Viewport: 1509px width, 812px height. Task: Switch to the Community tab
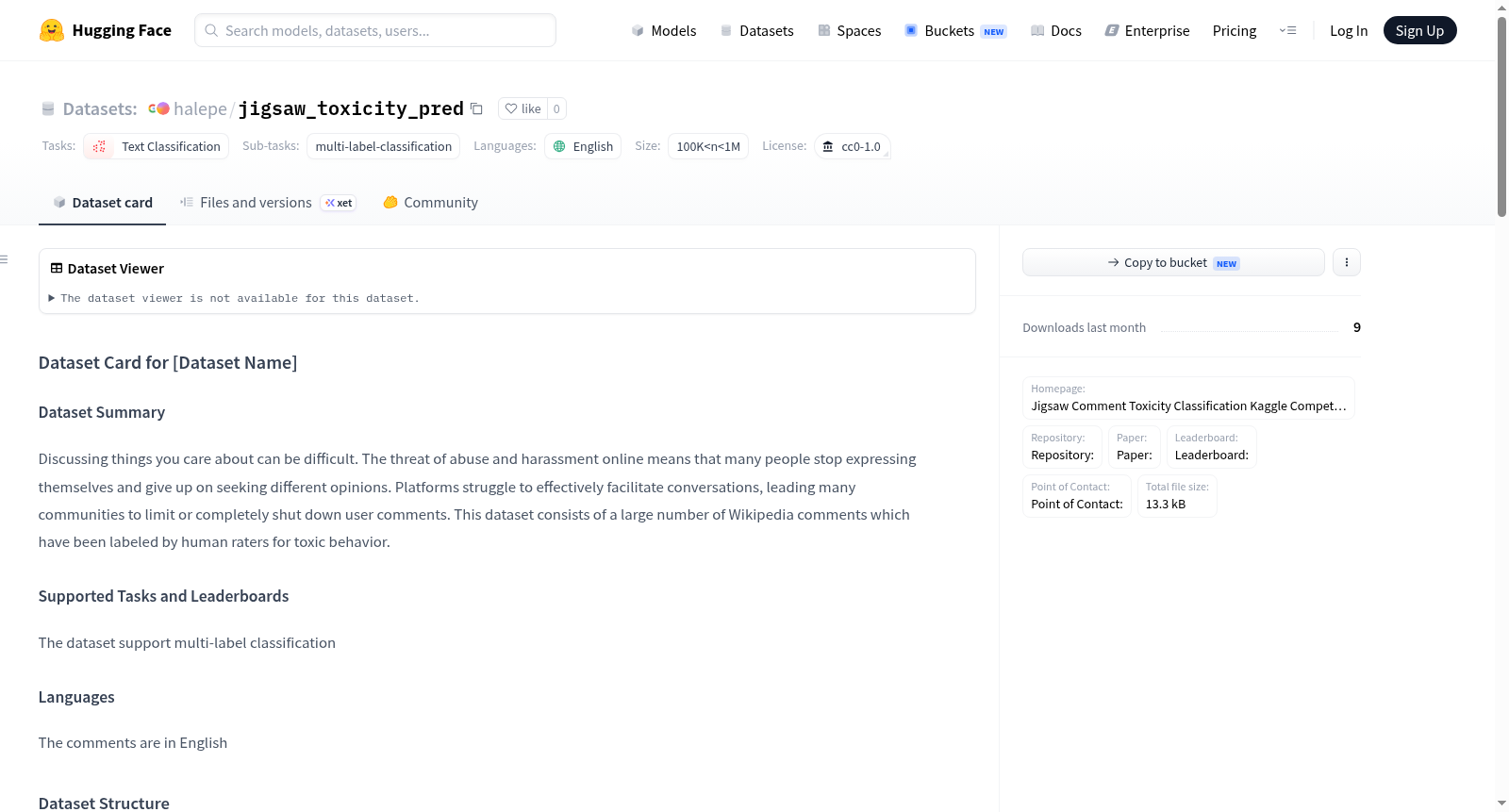[430, 202]
